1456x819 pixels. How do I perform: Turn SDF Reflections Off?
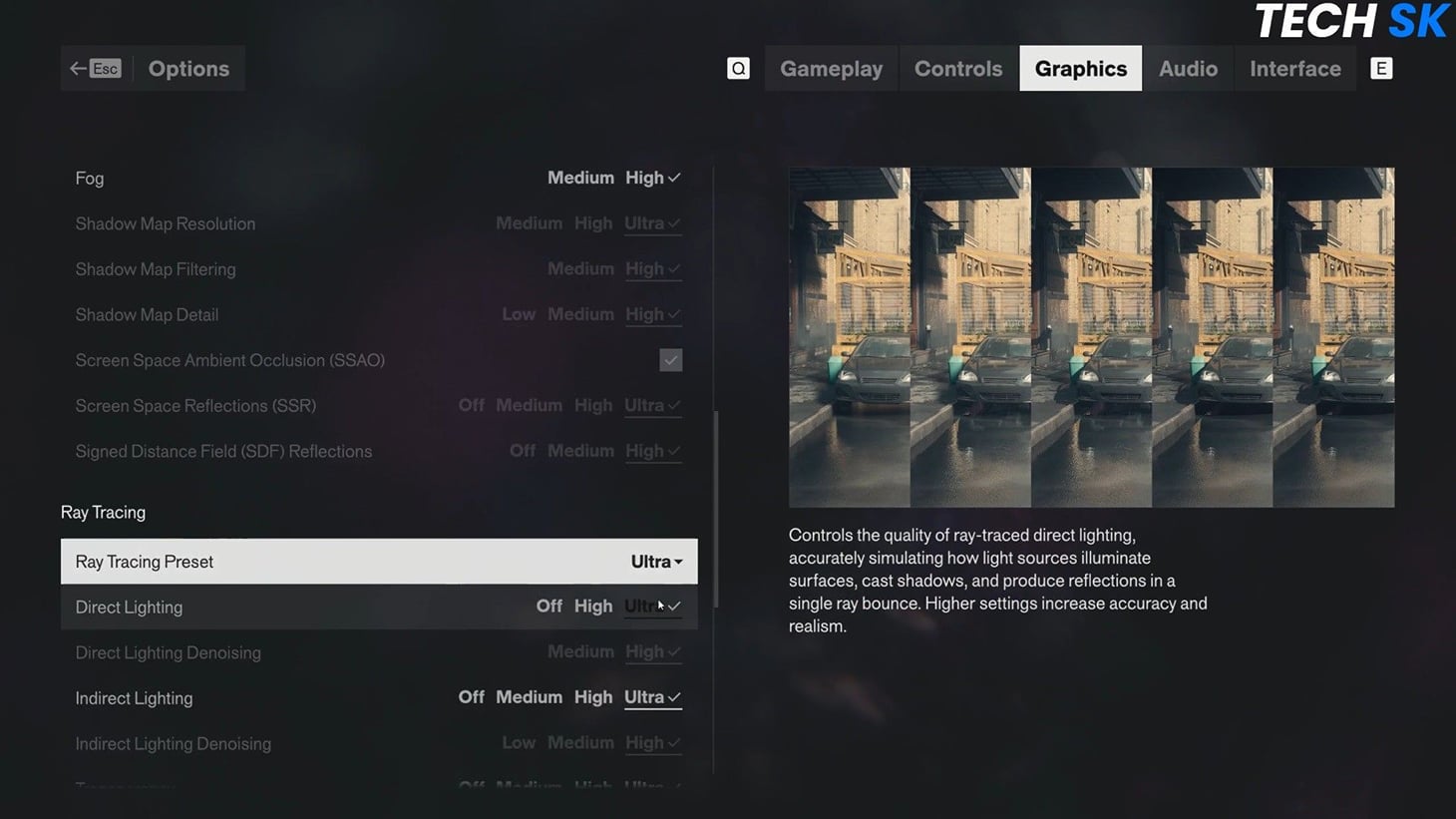pyautogui.click(x=523, y=451)
